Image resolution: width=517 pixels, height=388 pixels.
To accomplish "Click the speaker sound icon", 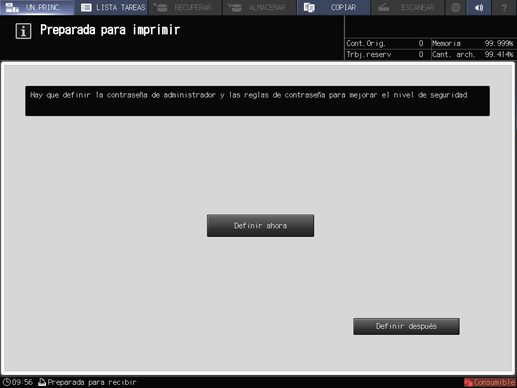I will (479, 7).
